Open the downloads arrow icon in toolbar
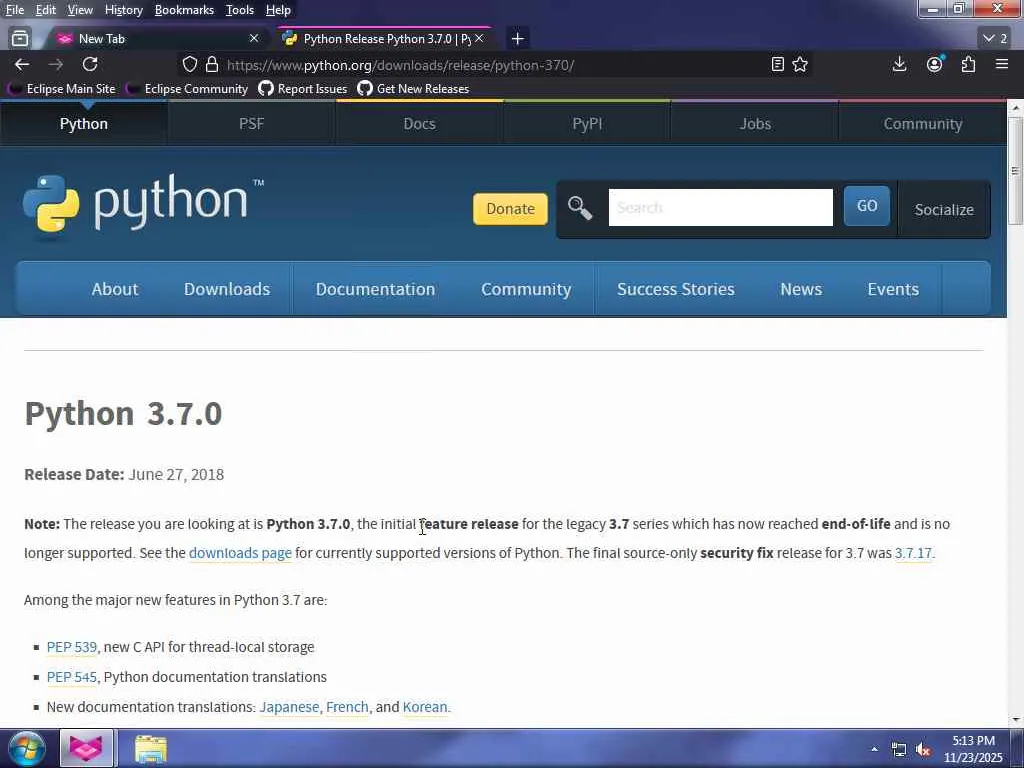1024x768 pixels. tap(899, 64)
